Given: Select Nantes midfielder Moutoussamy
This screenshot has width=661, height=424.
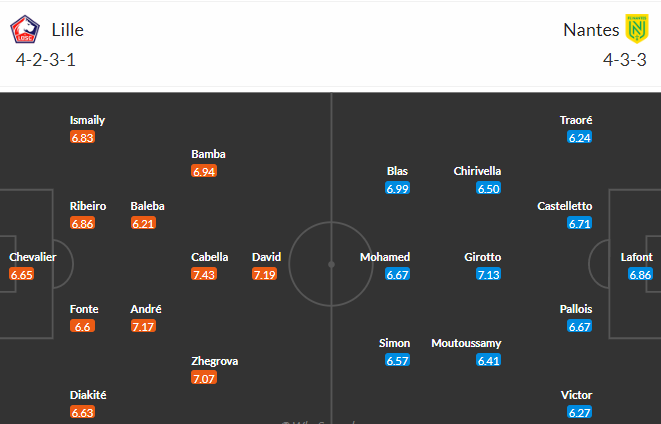Looking at the screenshot, I should pos(466,343).
